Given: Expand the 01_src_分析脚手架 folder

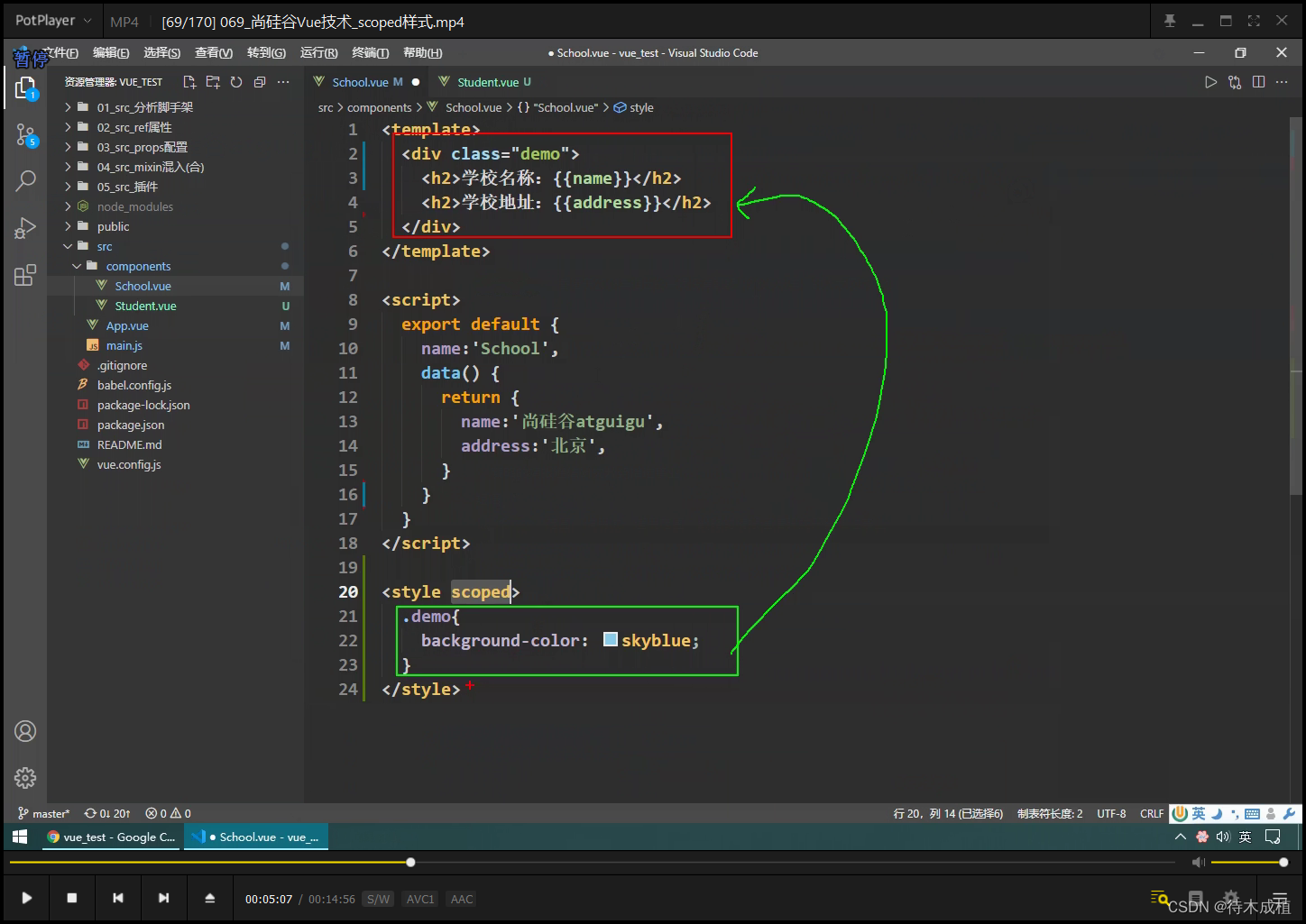Looking at the screenshot, I should click(x=129, y=107).
